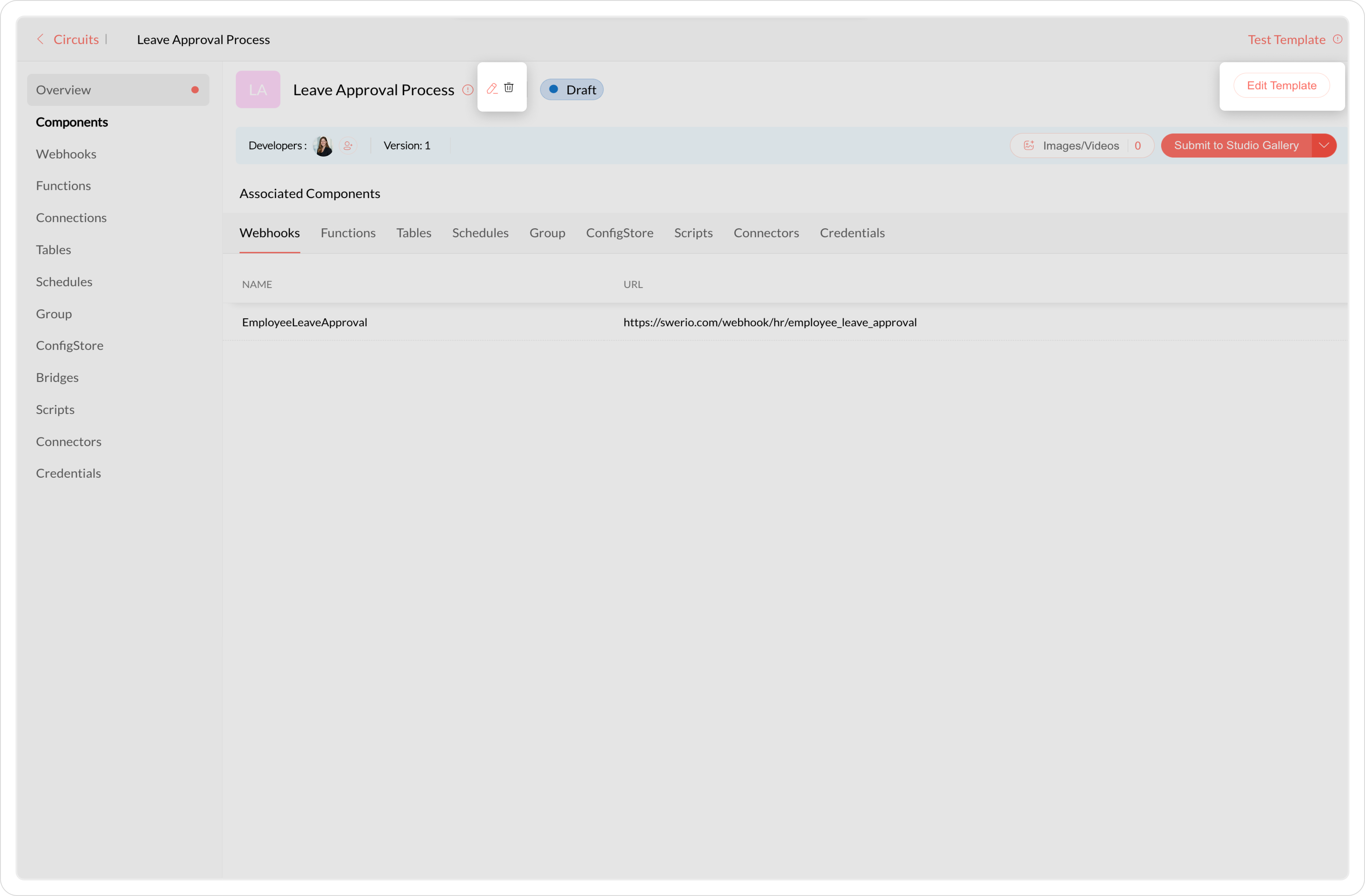Open Group in the left sidebar
The image size is (1365, 896).
click(54, 314)
